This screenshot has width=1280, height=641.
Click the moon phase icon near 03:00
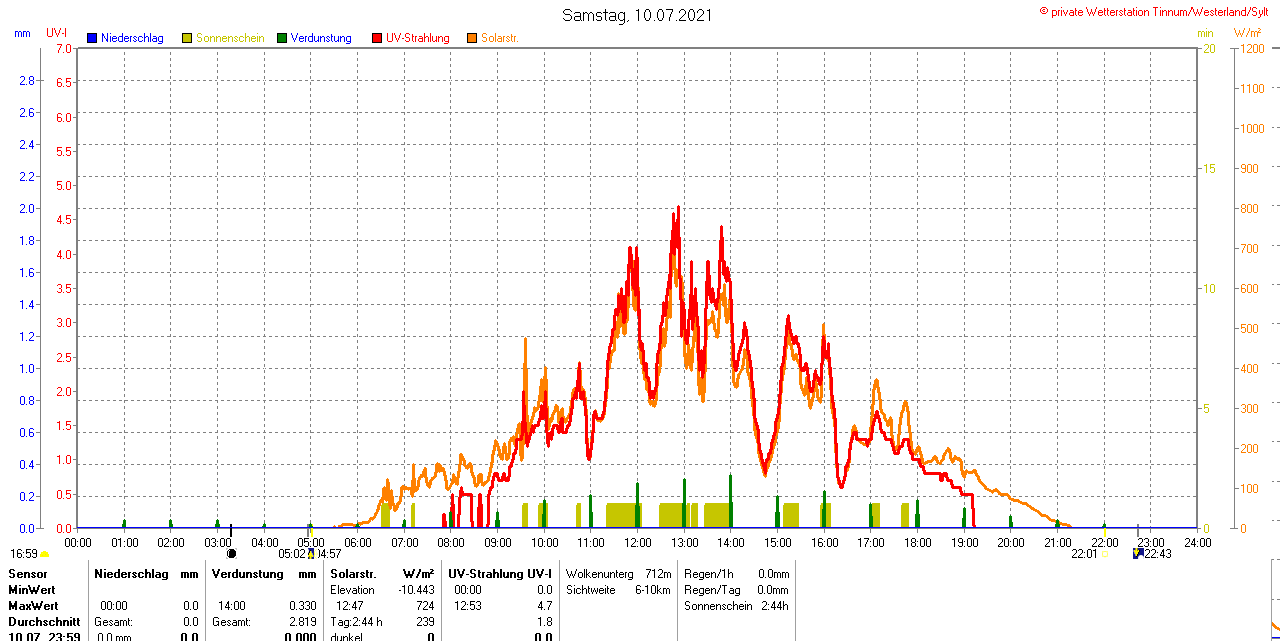[x=231, y=553]
